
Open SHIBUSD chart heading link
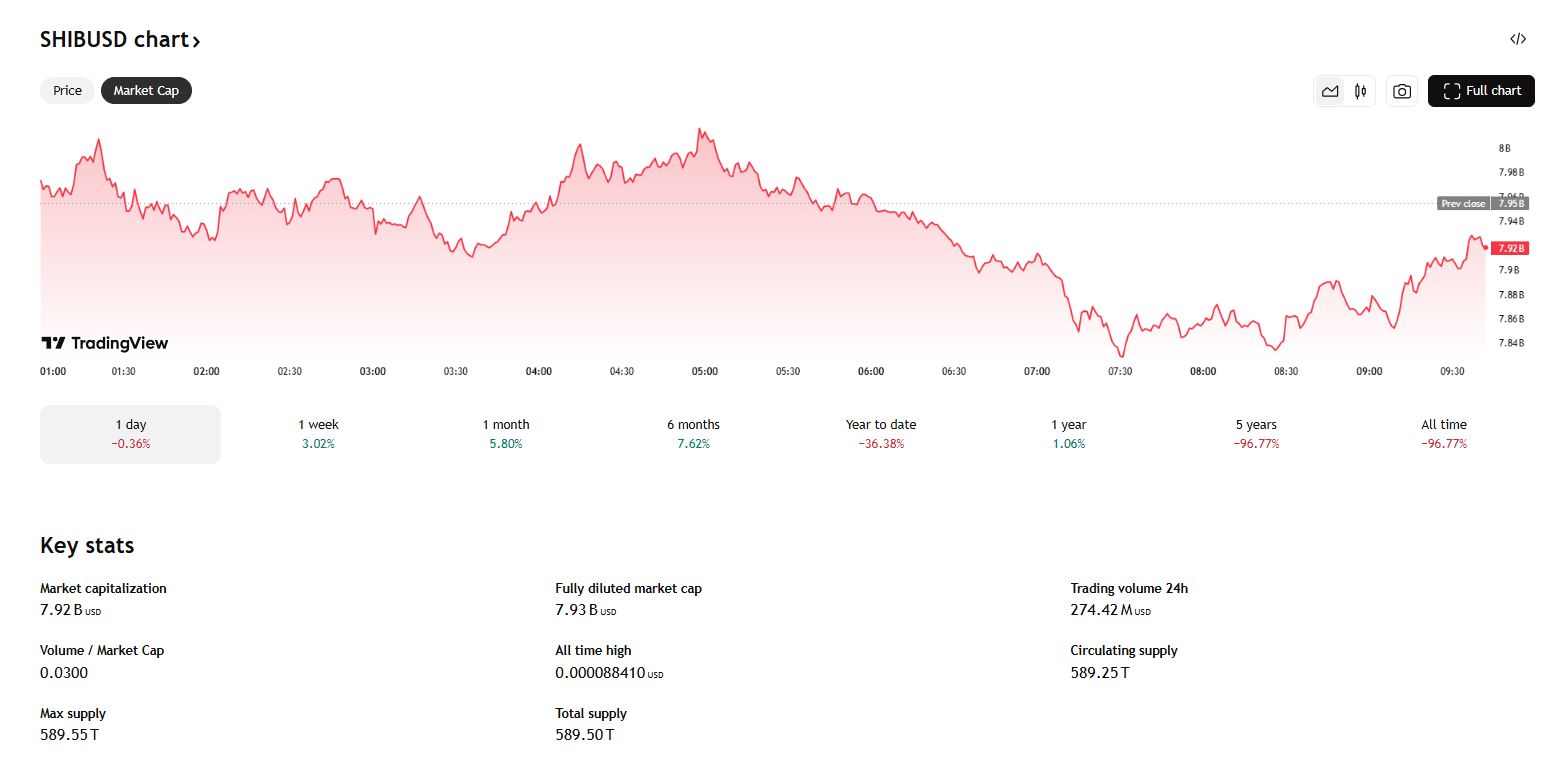120,40
